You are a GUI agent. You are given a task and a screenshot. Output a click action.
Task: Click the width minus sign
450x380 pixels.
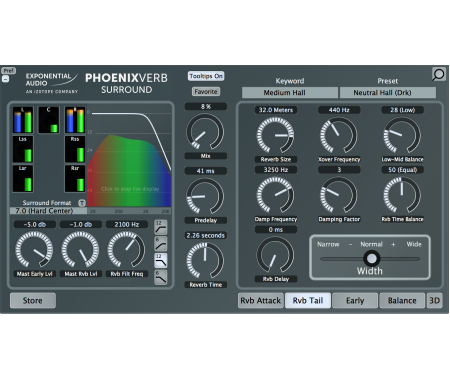(350, 244)
